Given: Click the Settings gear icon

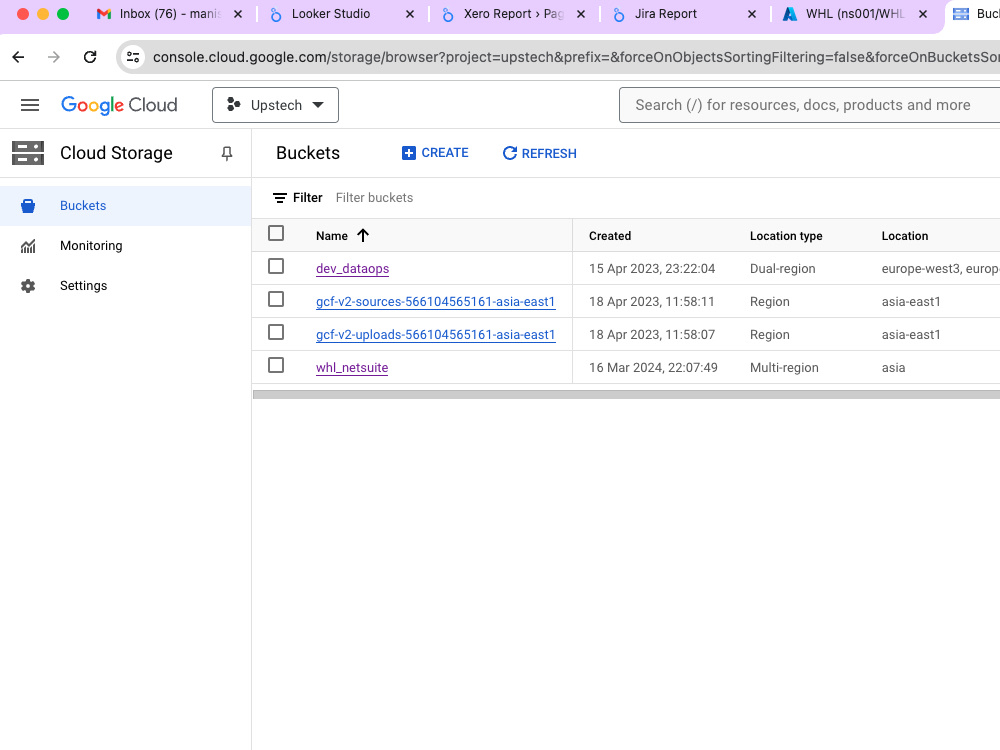Looking at the screenshot, I should click(x=27, y=286).
